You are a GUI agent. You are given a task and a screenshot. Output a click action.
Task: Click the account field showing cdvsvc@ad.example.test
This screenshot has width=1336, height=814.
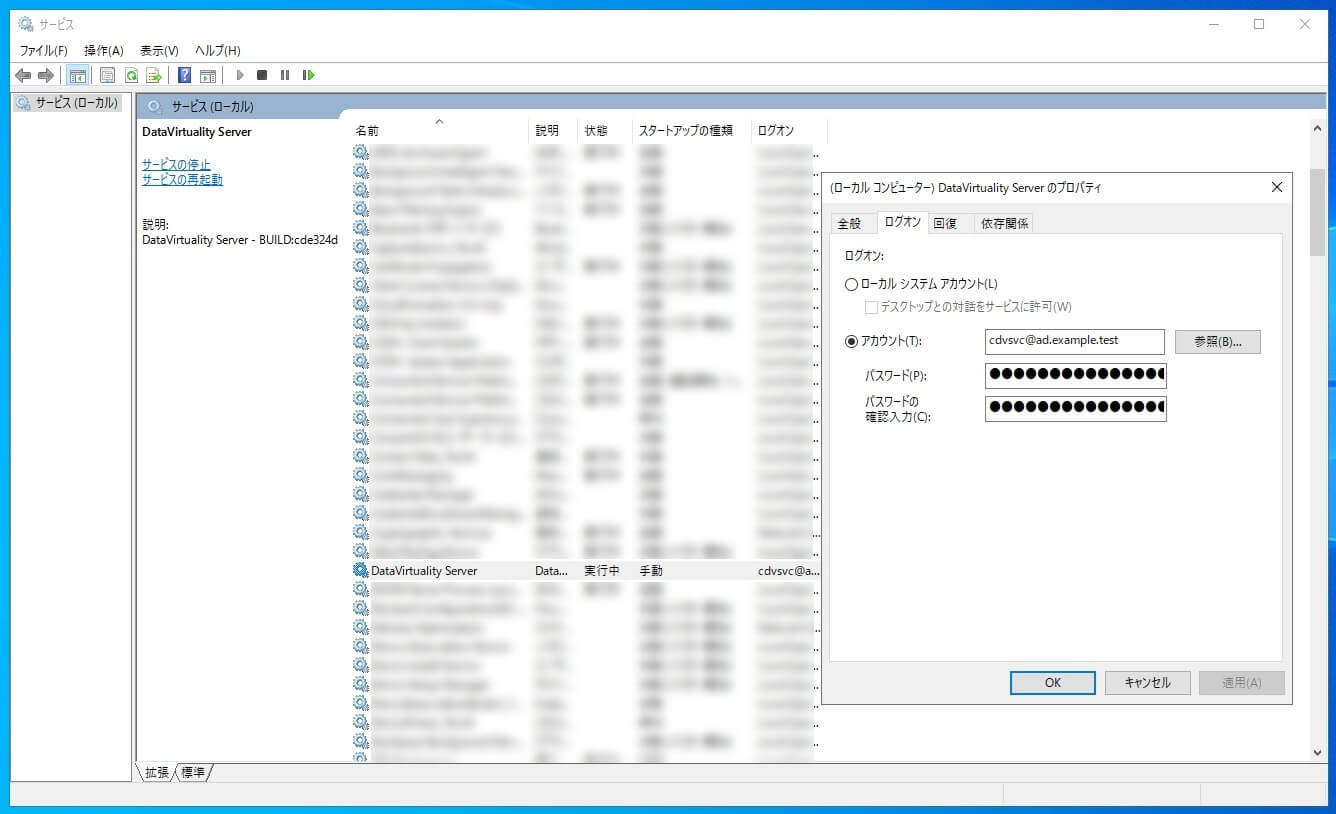coord(1075,341)
